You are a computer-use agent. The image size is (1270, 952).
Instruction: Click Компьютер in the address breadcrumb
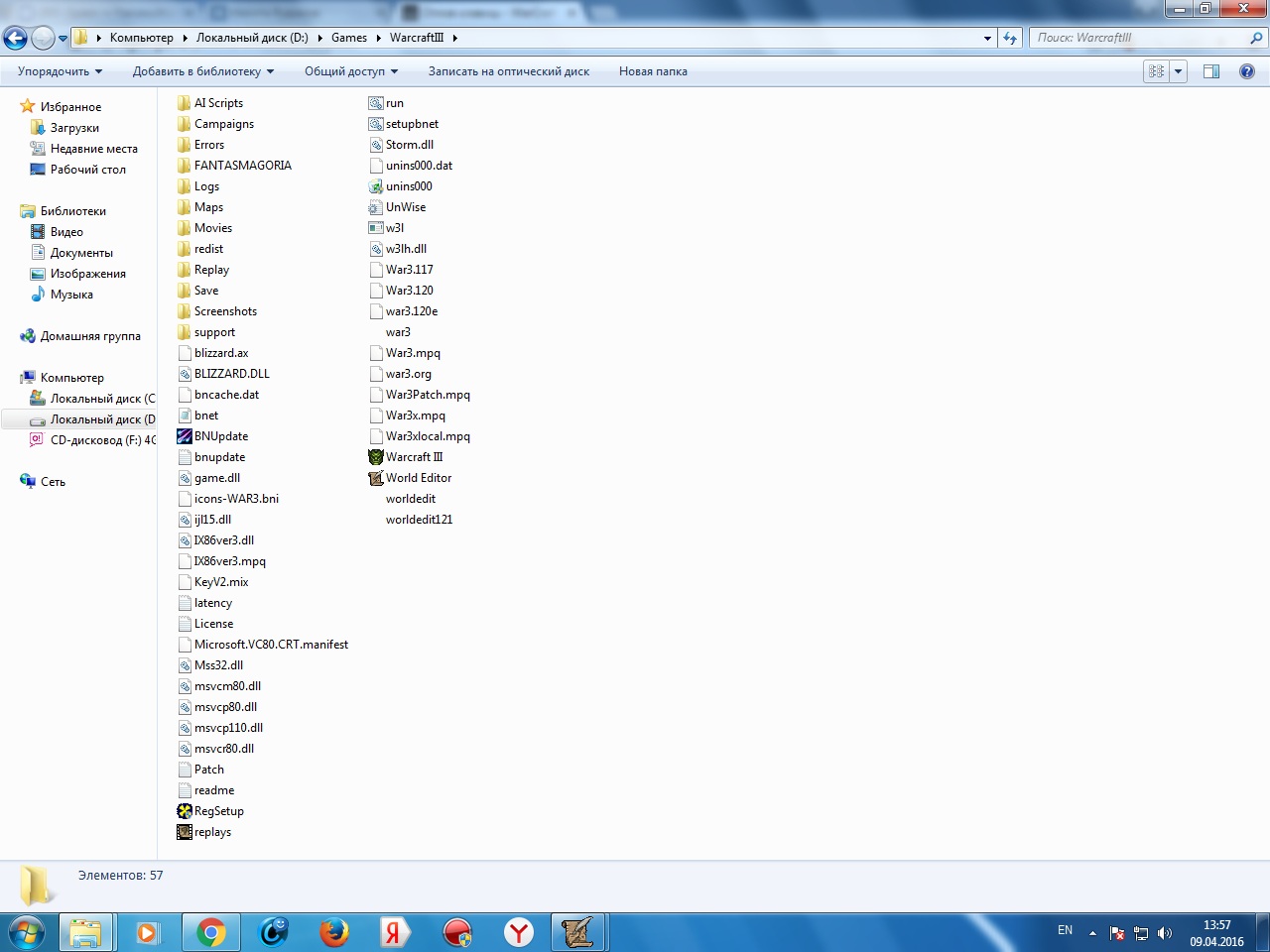coord(141,38)
